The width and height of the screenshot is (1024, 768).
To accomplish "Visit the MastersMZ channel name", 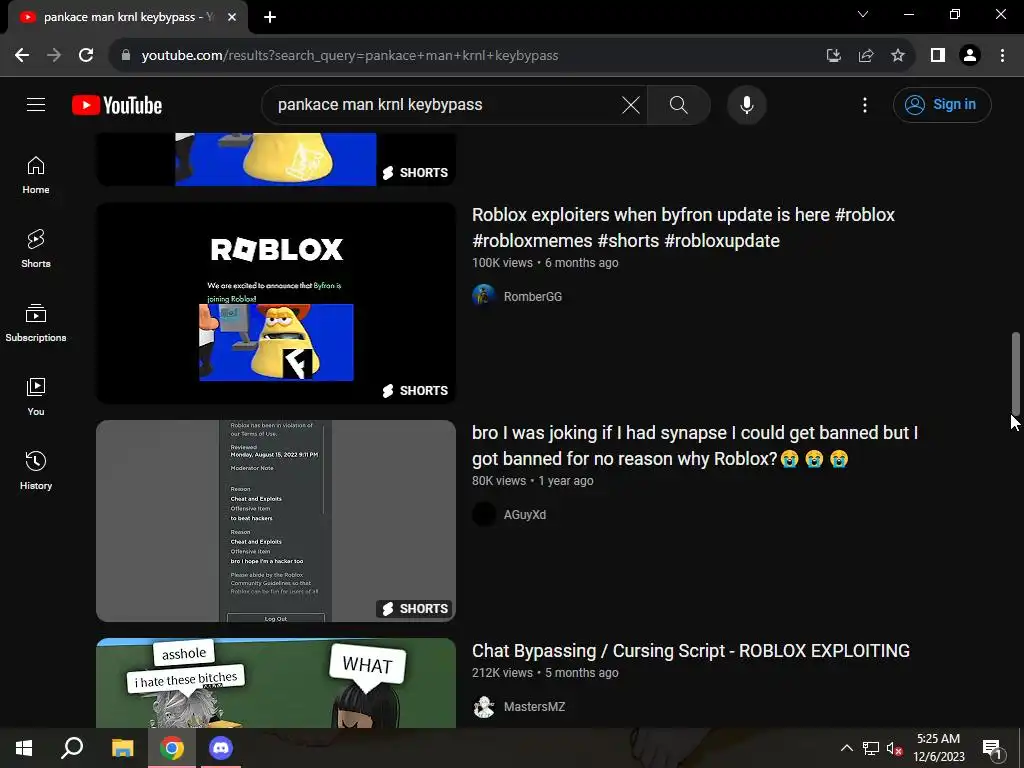I will point(534,707).
